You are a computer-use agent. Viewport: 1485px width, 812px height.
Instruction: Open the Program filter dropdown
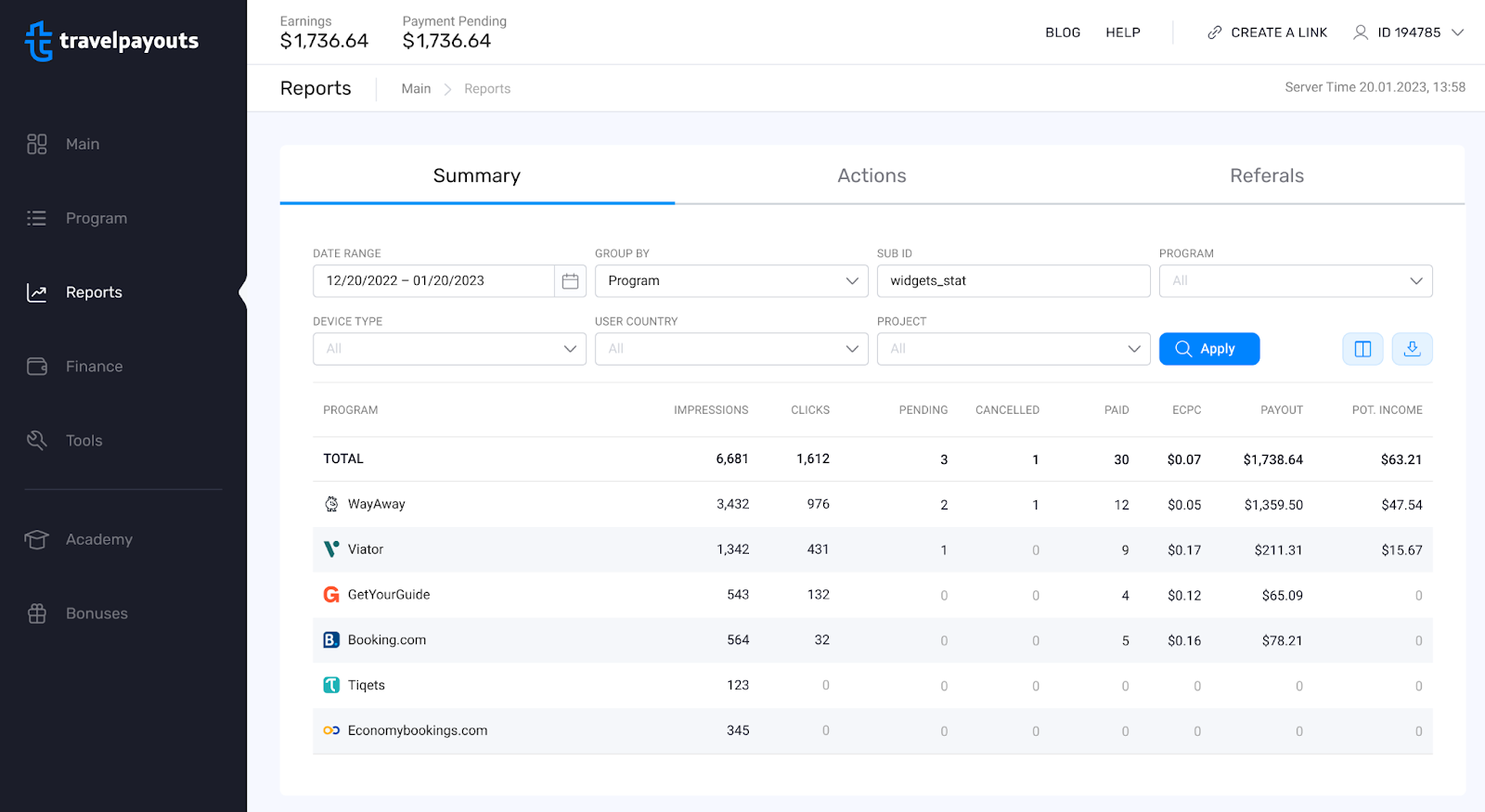1296,281
